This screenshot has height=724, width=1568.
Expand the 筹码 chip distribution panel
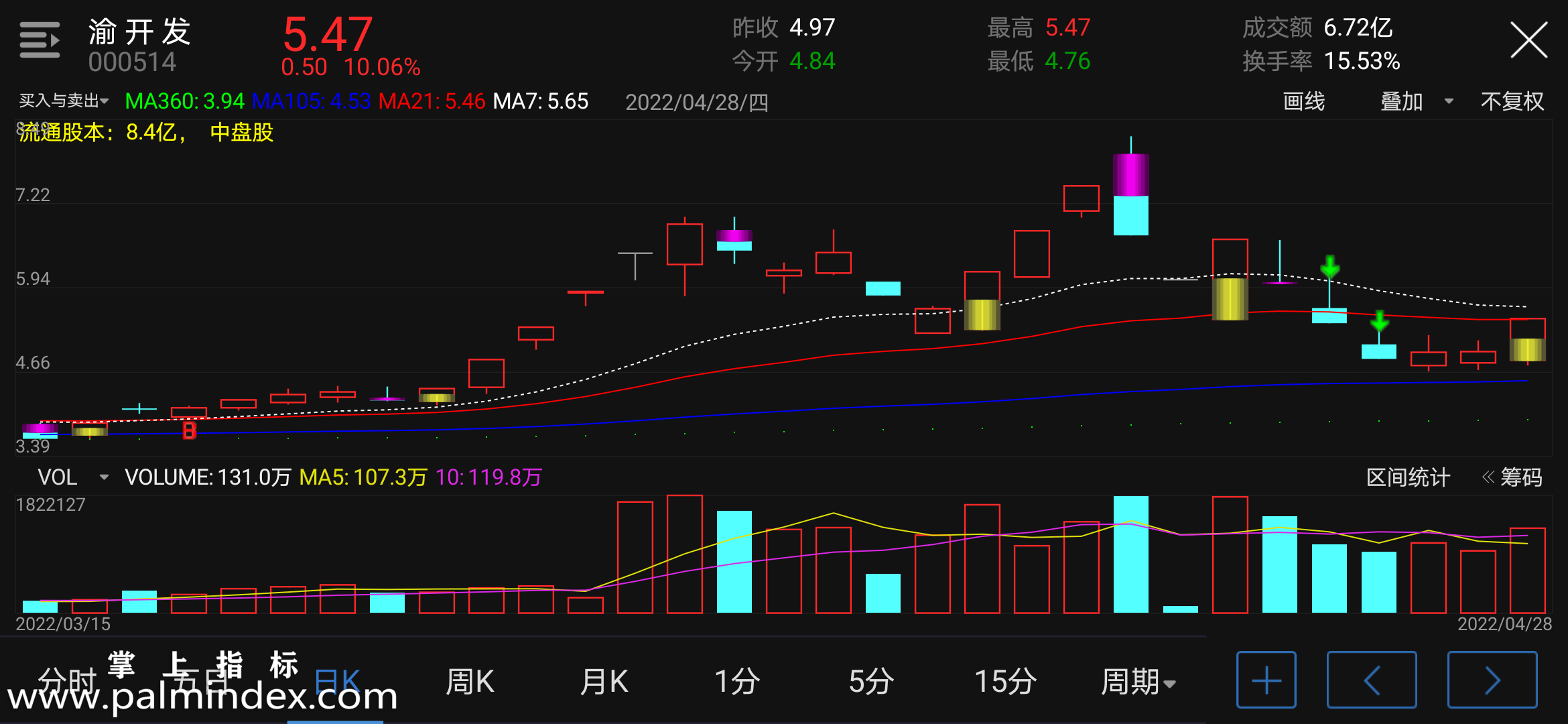click(1512, 477)
